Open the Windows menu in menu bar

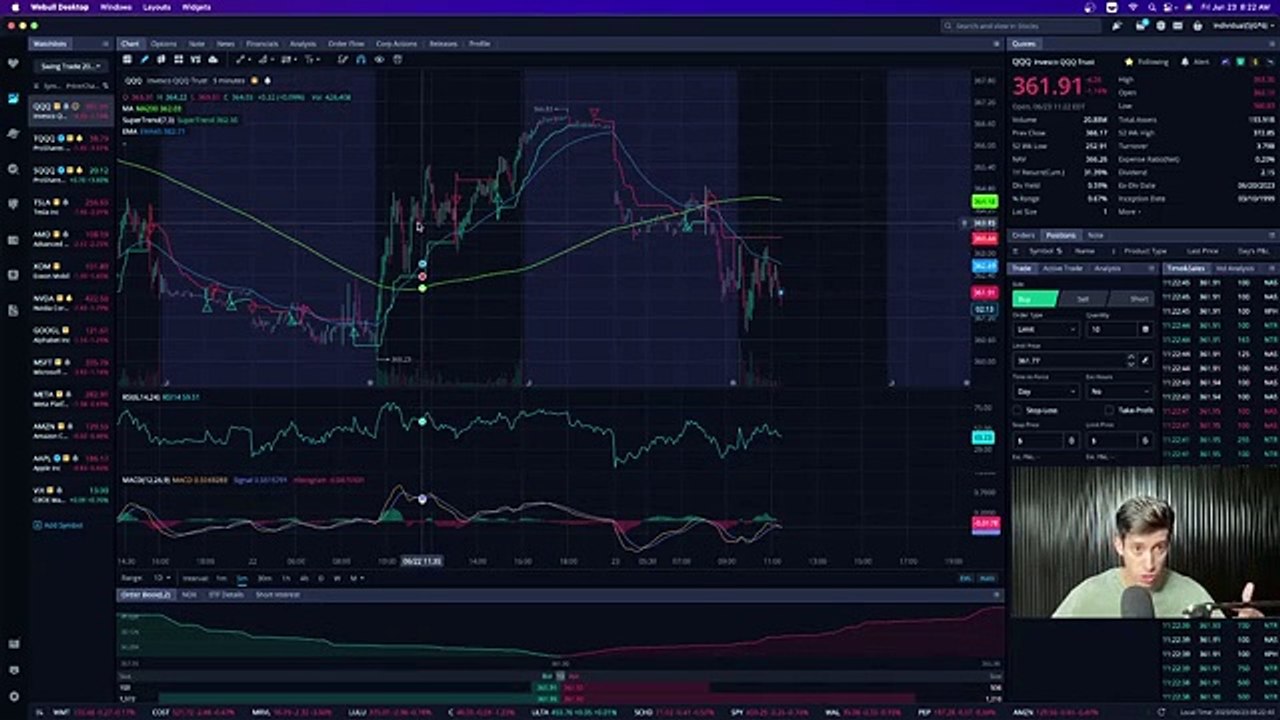click(x=116, y=7)
